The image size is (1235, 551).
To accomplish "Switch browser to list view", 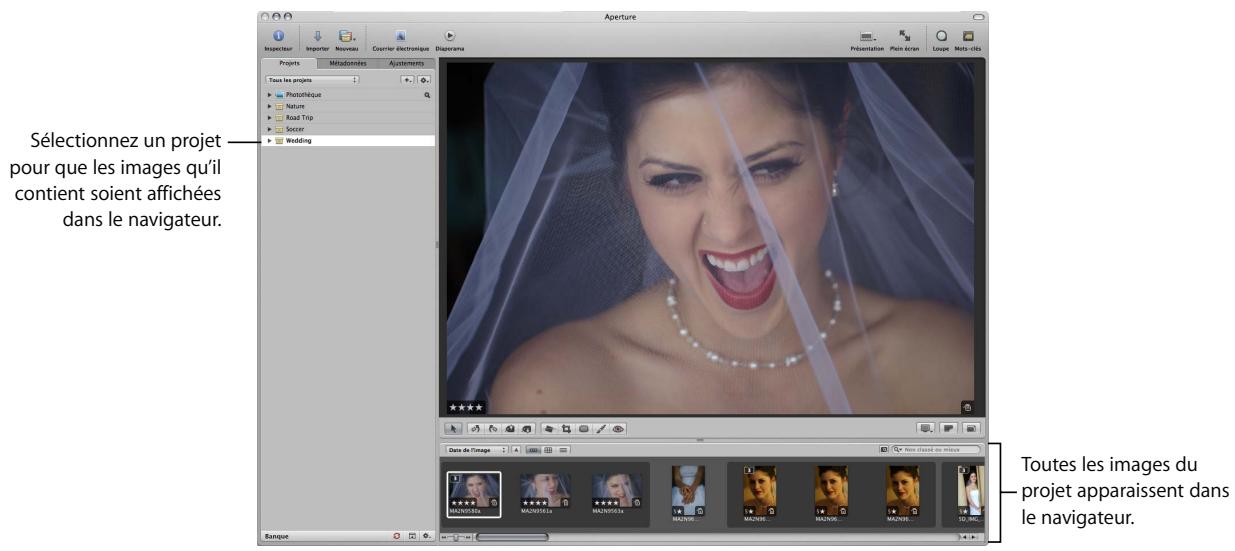I will (563, 451).
